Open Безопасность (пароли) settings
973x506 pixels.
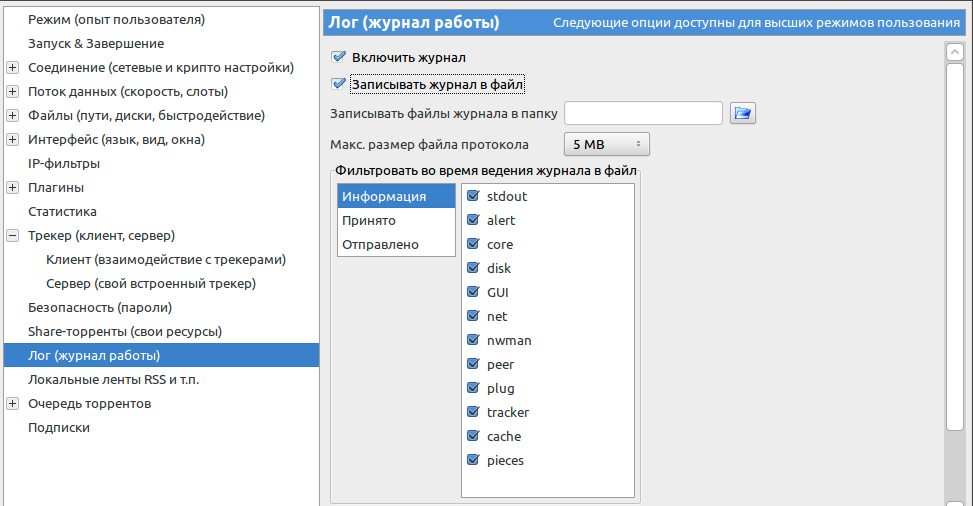click(x=100, y=307)
